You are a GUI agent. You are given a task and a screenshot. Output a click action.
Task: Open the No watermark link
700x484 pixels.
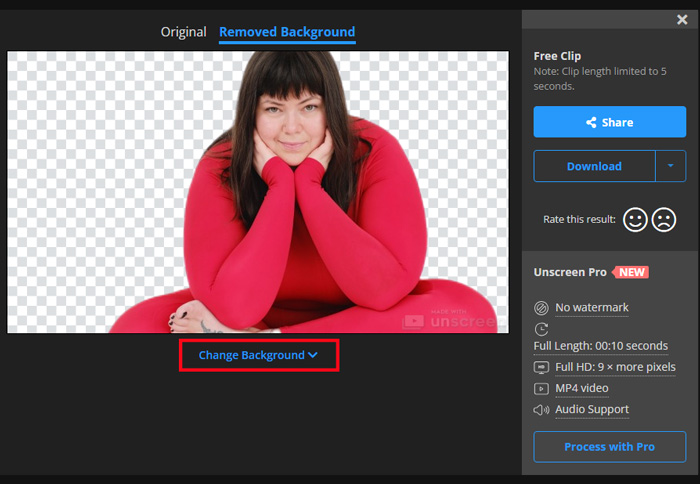pyautogui.click(x=592, y=307)
